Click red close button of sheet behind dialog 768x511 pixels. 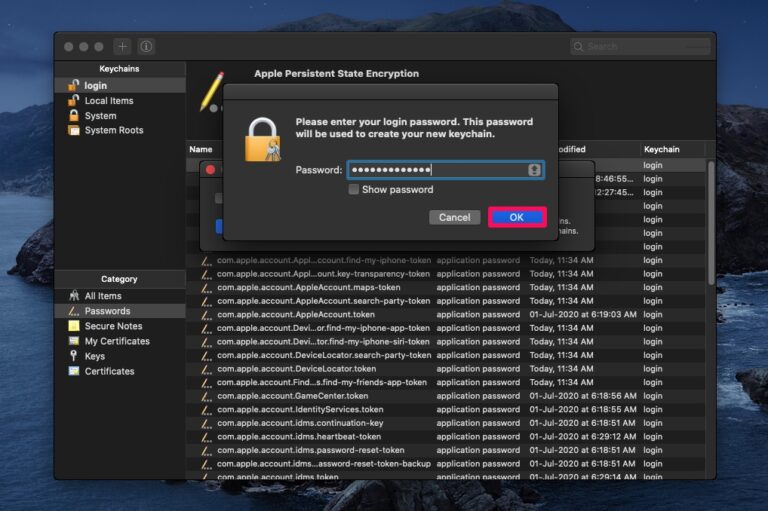pyautogui.click(x=211, y=170)
